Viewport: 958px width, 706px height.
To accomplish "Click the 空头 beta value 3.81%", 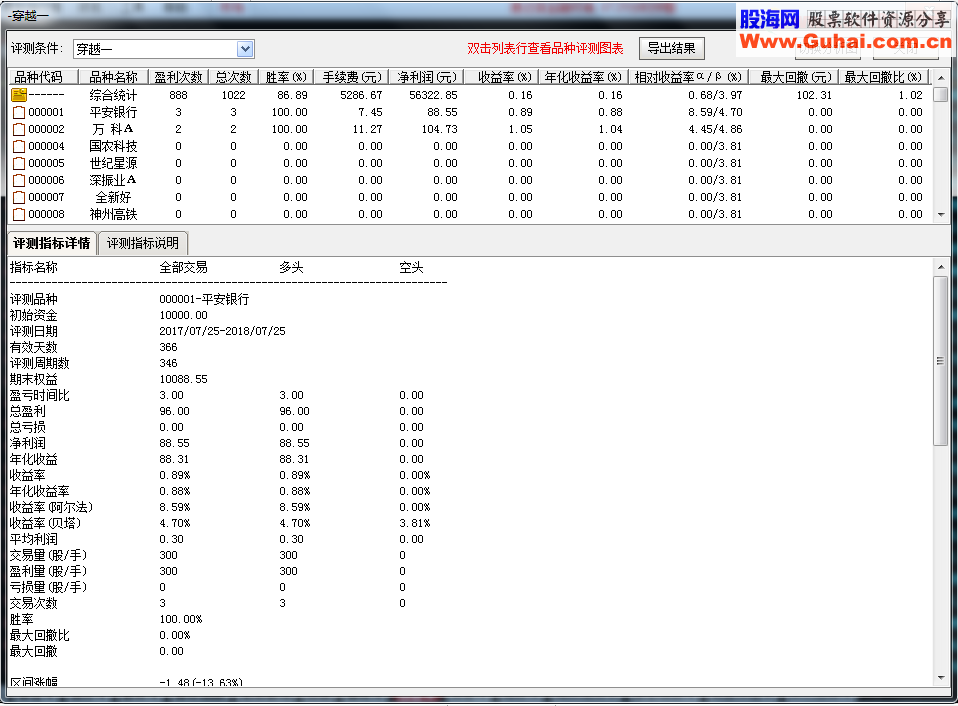I will click(415, 523).
